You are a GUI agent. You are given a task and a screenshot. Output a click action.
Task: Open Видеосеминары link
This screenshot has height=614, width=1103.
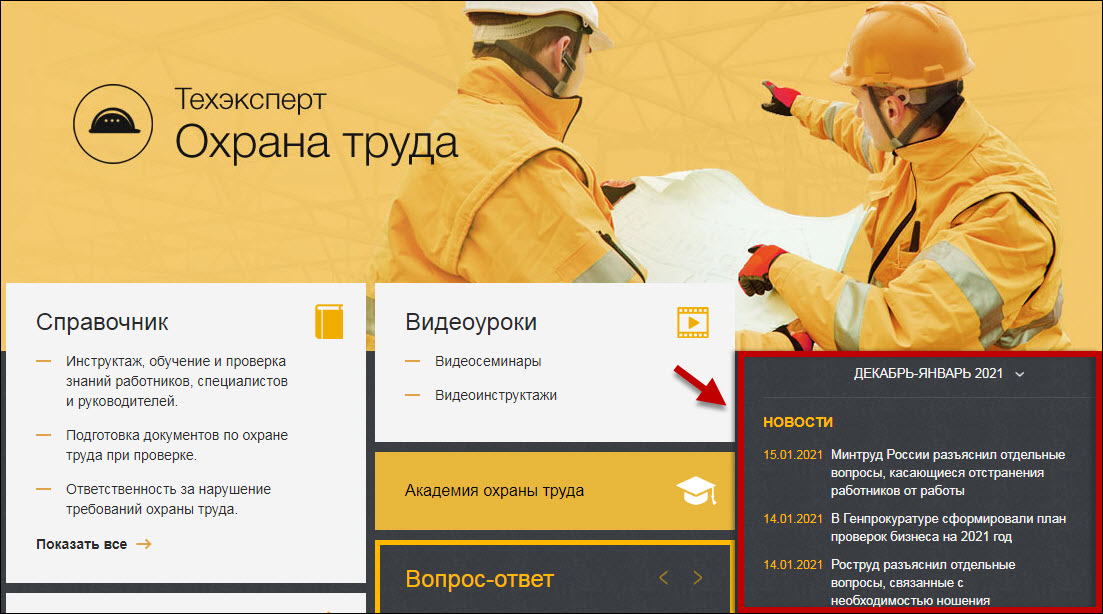tap(488, 361)
